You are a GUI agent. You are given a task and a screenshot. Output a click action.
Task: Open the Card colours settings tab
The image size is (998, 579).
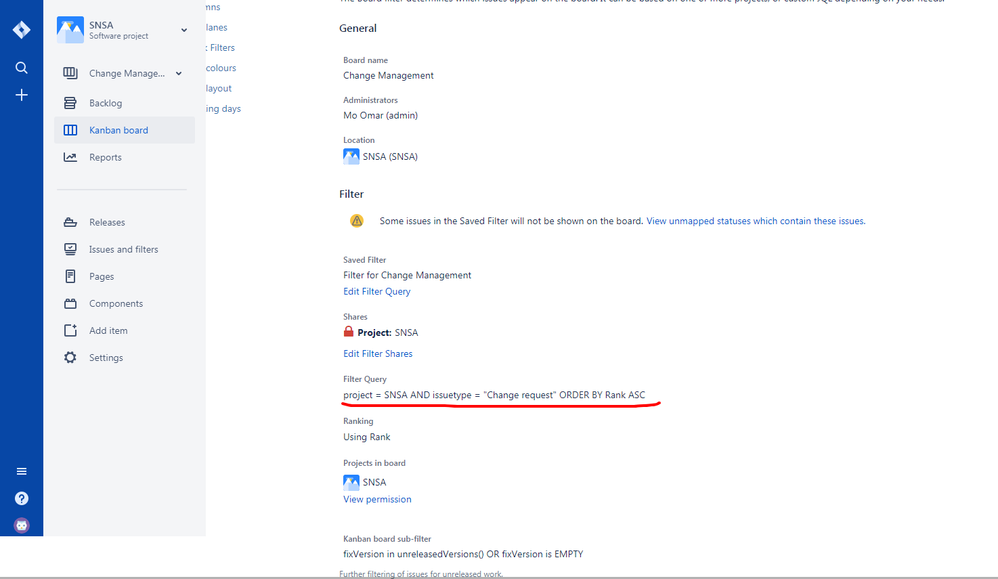222,67
